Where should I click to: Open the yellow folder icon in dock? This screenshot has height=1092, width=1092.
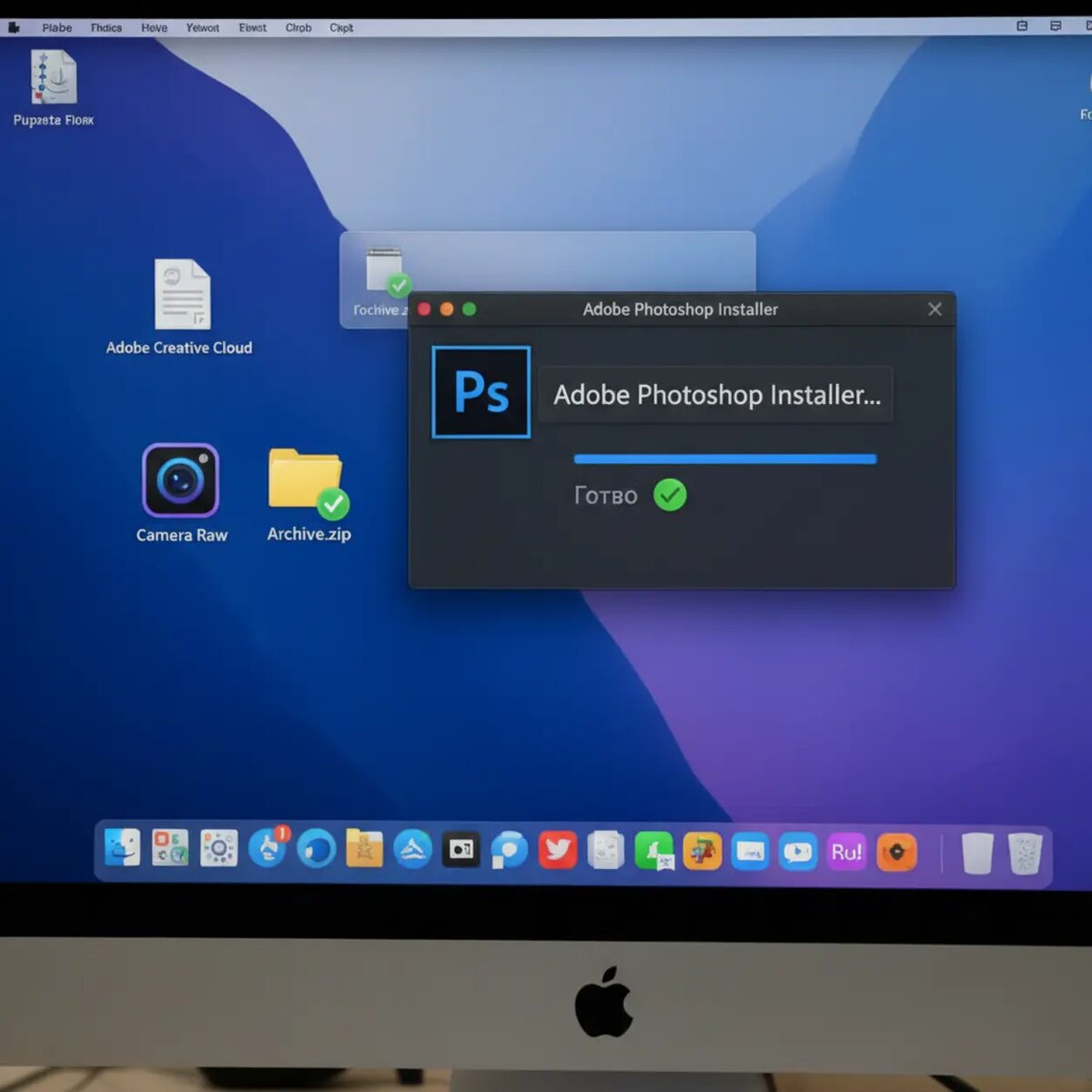click(x=364, y=848)
